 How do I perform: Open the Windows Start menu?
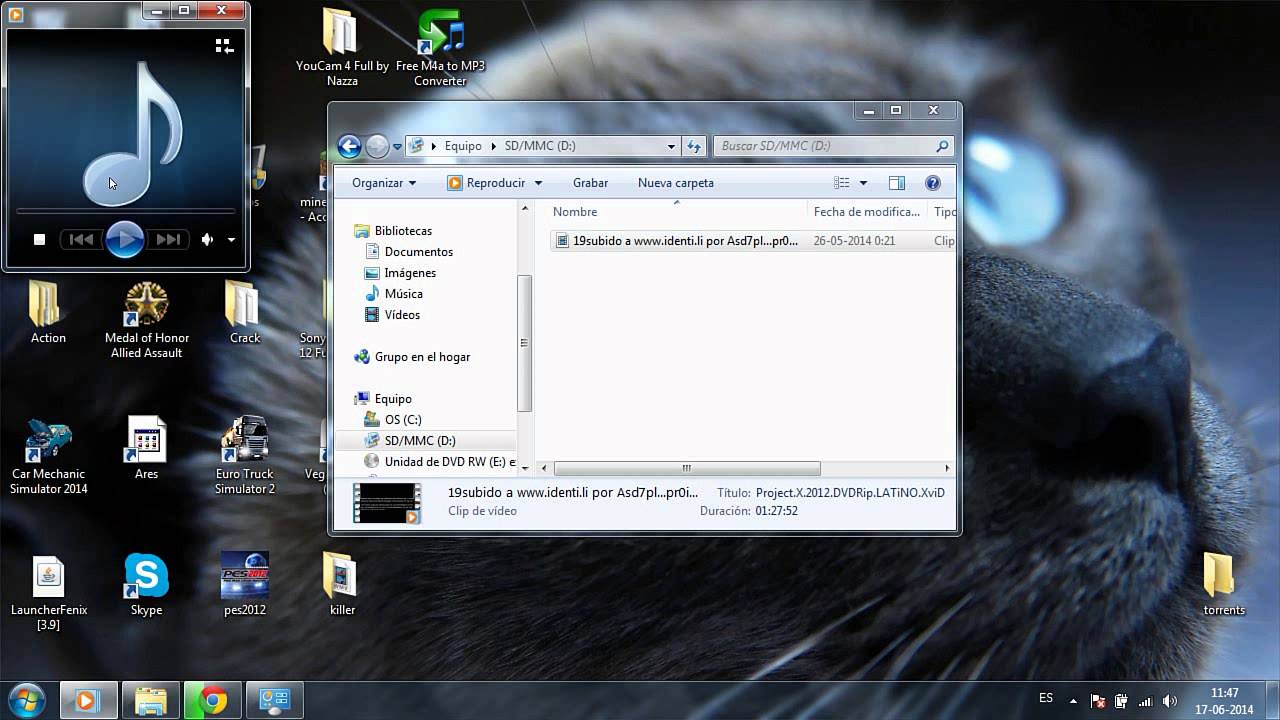[27, 700]
